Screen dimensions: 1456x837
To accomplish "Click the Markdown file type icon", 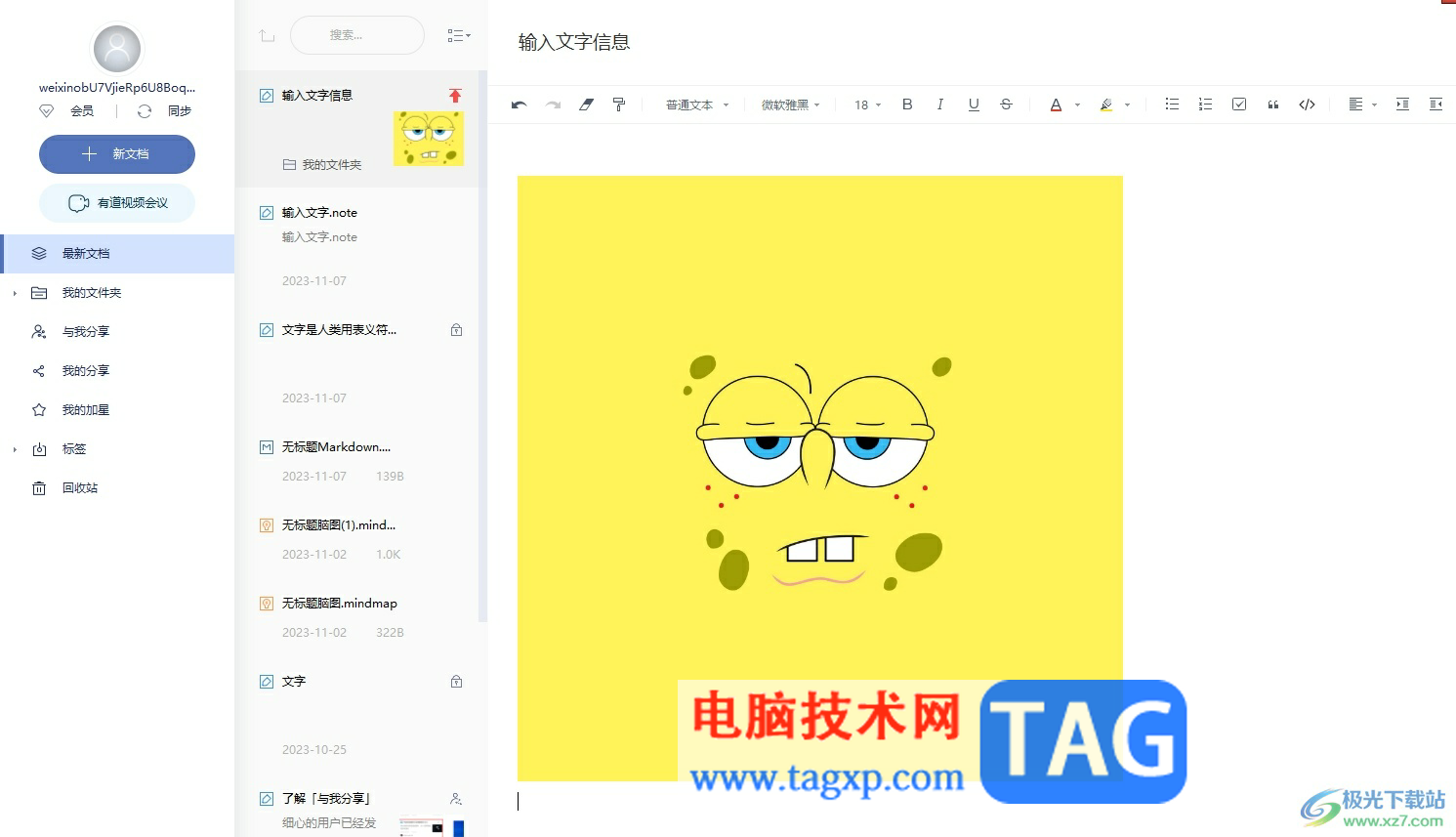I will coord(267,447).
